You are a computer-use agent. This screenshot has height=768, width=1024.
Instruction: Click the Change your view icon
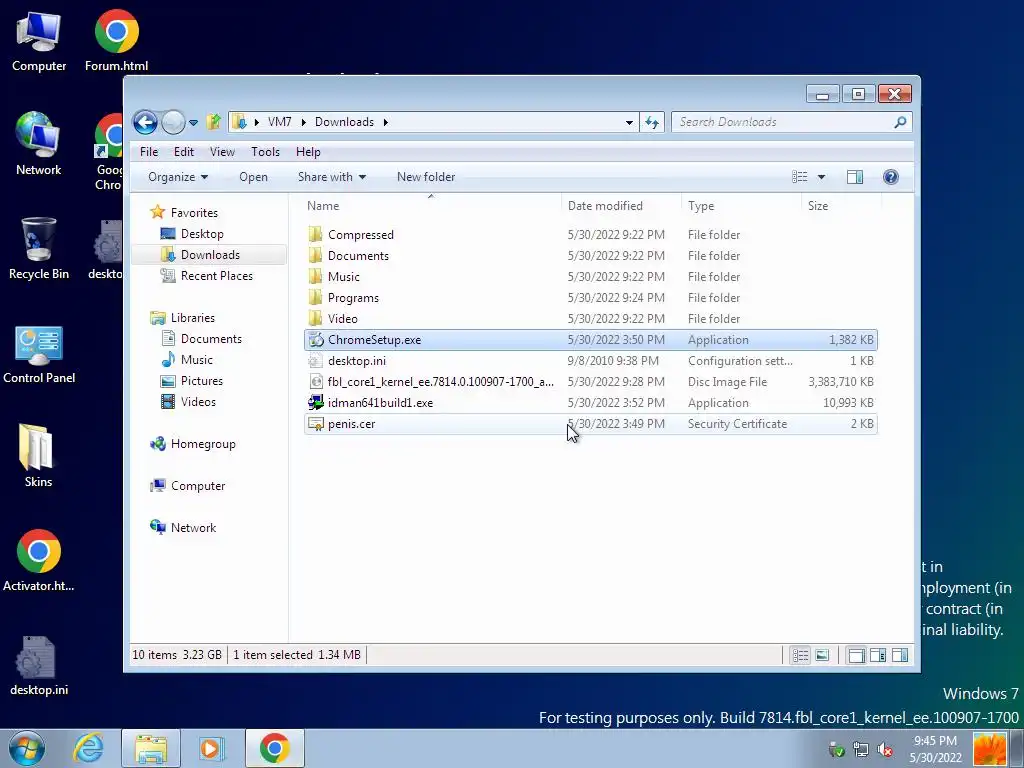(x=799, y=177)
